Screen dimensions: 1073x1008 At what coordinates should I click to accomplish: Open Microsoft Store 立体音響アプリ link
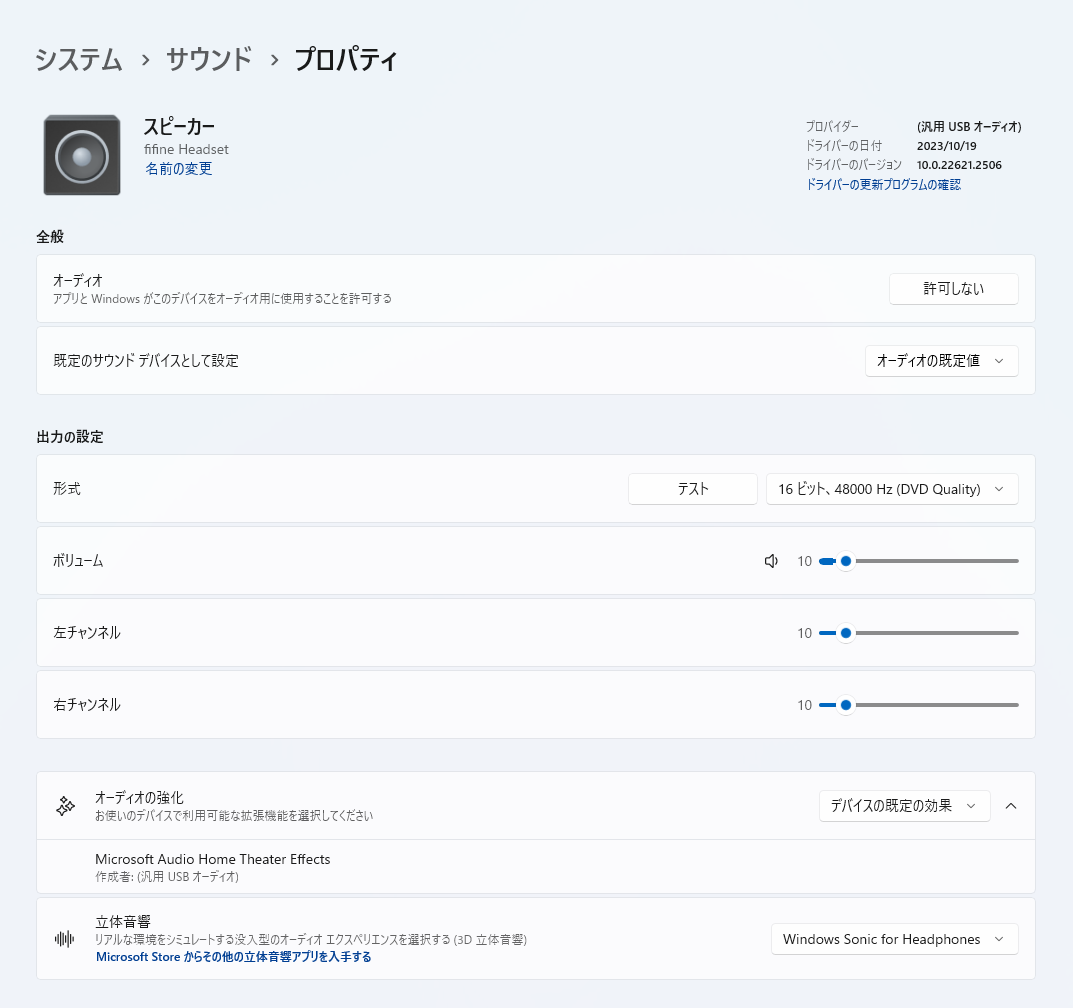pos(233,957)
